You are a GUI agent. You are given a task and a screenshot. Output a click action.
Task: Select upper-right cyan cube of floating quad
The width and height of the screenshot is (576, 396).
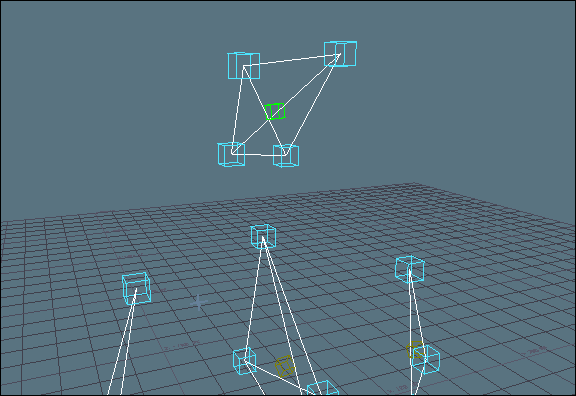coord(340,54)
